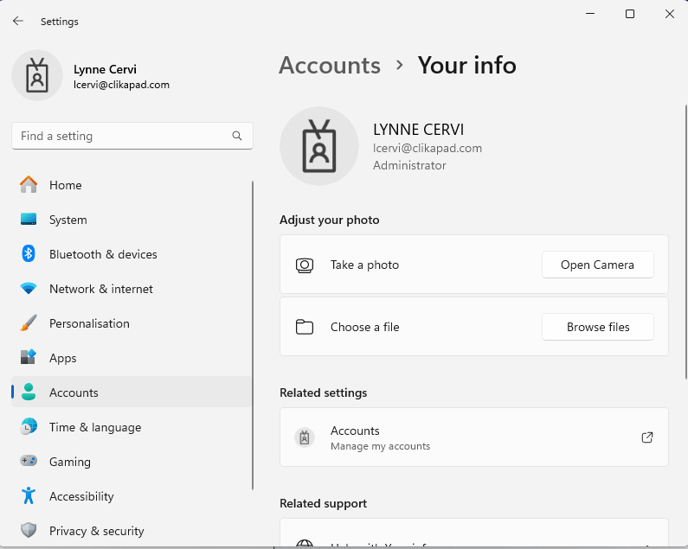Click Accounts in the breadcrumb header
Screen dimensions: 688x549
(329, 65)
